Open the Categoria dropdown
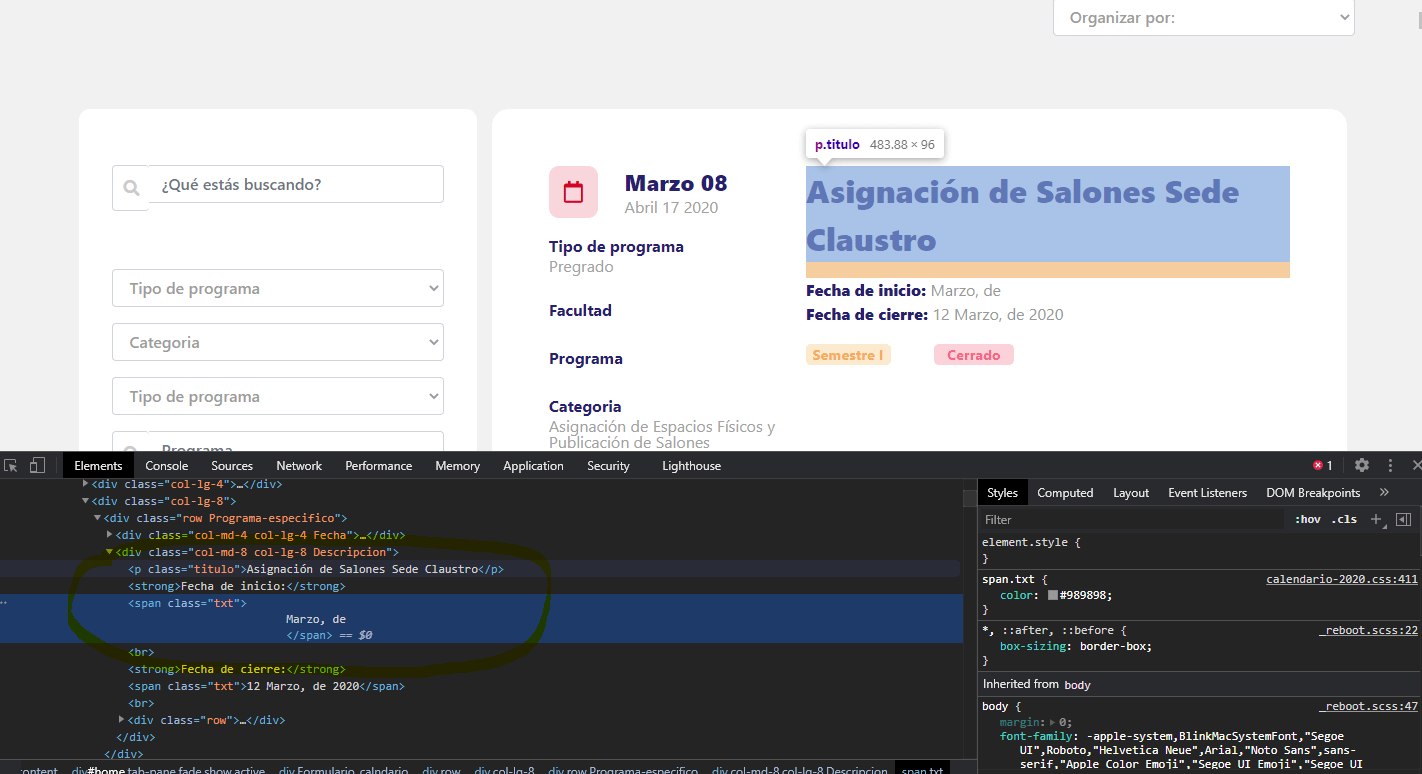Image resolution: width=1422 pixels, height=774 pixels. 277,342
